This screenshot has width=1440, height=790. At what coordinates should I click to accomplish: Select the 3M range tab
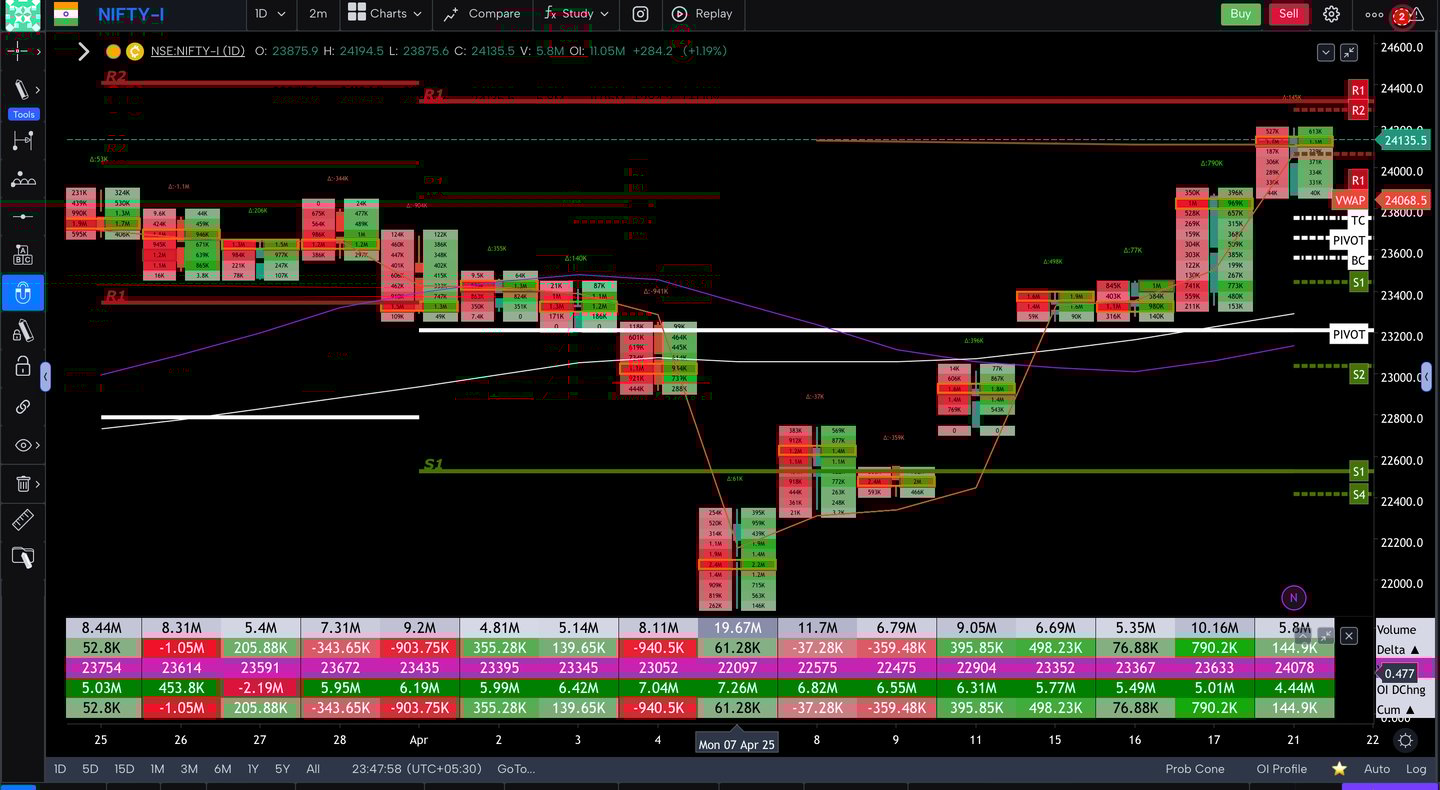[x=189, y=769]
